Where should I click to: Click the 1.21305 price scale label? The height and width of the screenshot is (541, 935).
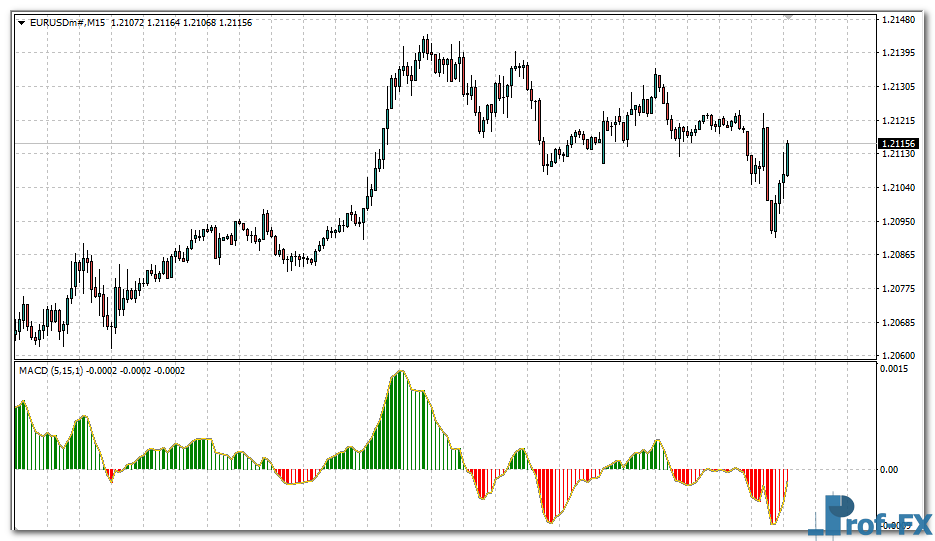pyautogui.click(x=898, y=87)
